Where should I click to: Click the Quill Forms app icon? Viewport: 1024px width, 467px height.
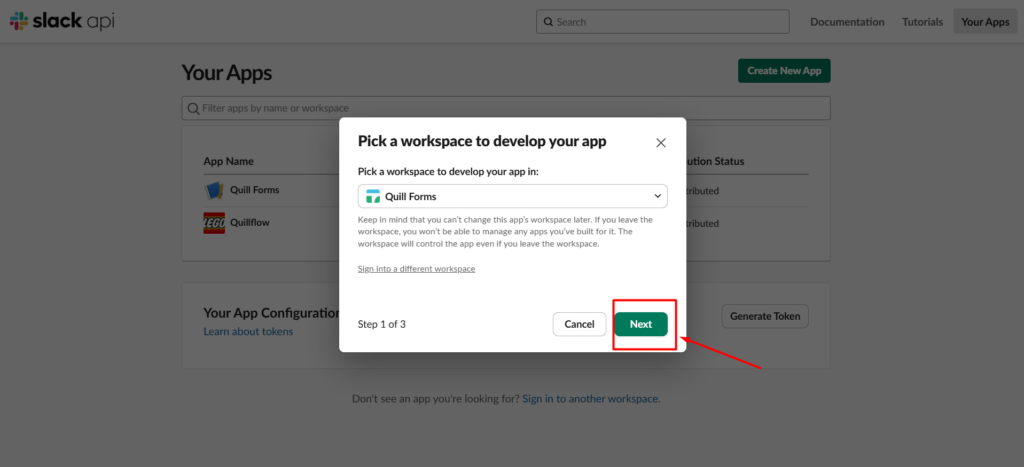pyautogui.click(x=214, y=190)
